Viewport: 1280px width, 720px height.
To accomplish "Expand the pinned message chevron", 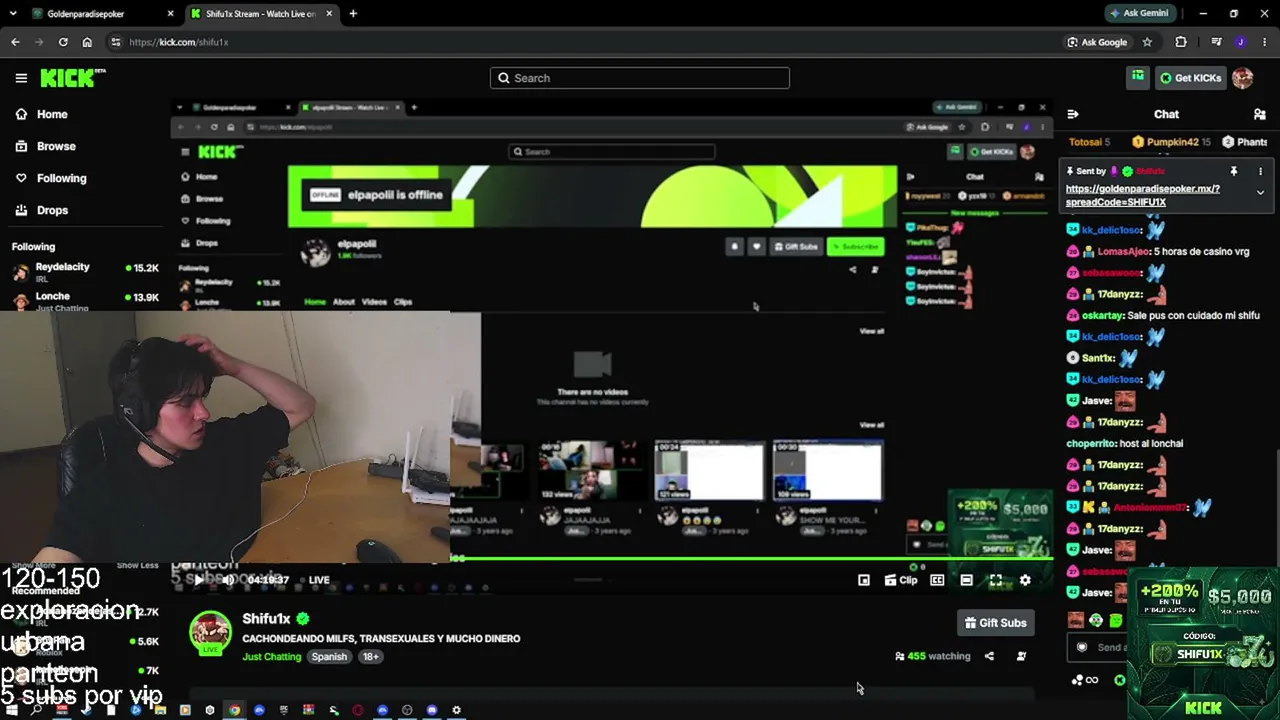I will [1260, 192].
